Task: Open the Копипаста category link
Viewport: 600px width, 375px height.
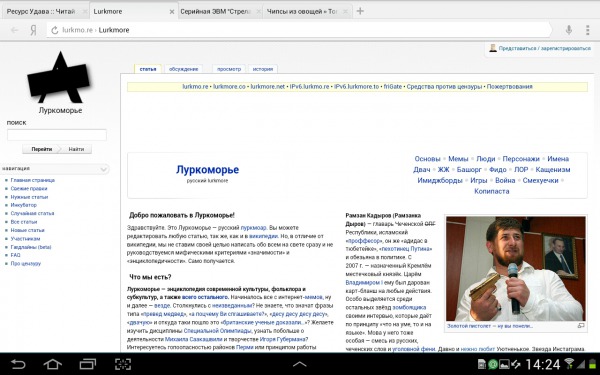Action: 491,191
